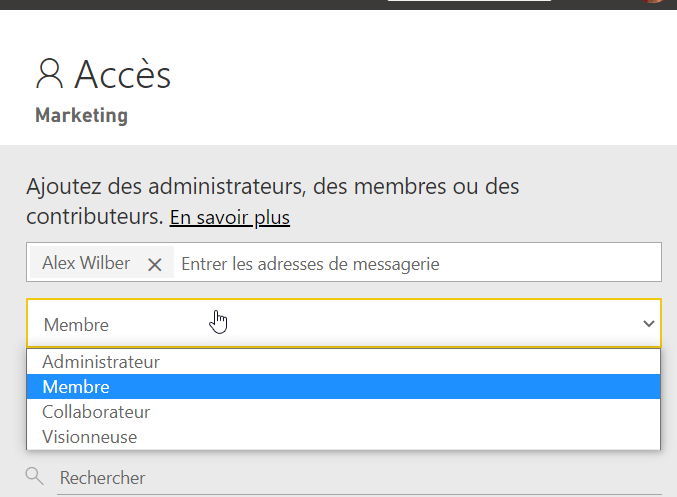Image resolution: width=677 pixels, height=497 pixels.
Task: Choose Administrateur from the role list
Action: [101, 361]
